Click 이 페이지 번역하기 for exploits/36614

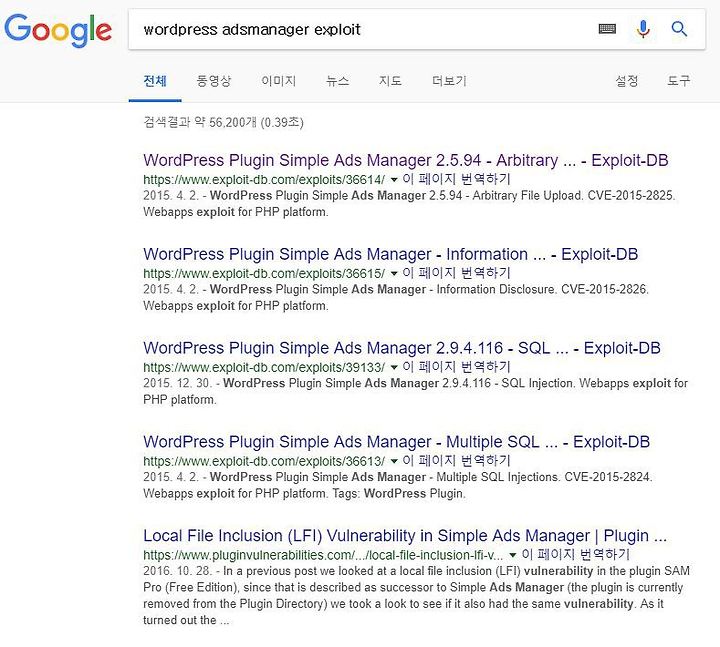(456, 179)
